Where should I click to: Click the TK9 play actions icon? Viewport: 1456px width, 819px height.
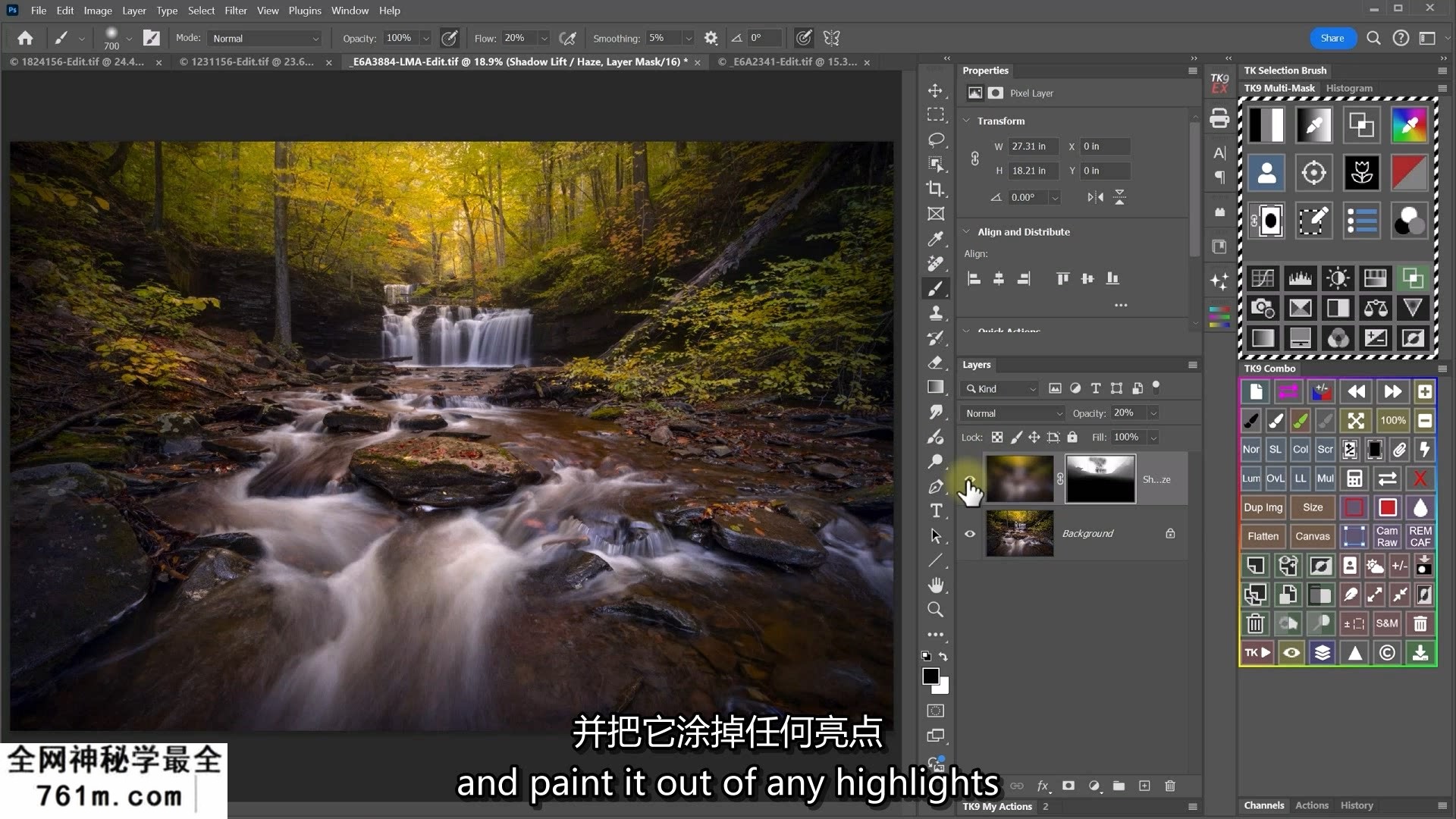click(x=1257, y=652)
